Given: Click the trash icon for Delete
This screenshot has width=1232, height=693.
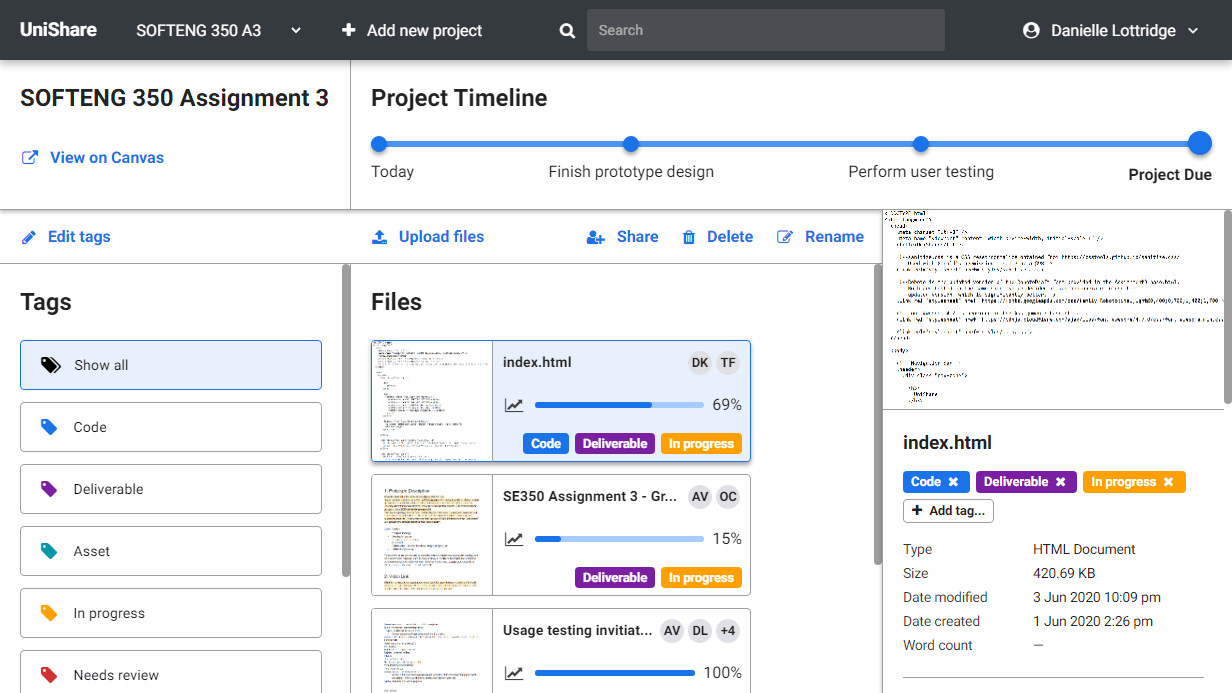Looking at the screenshot, I should tap(689, 237).
